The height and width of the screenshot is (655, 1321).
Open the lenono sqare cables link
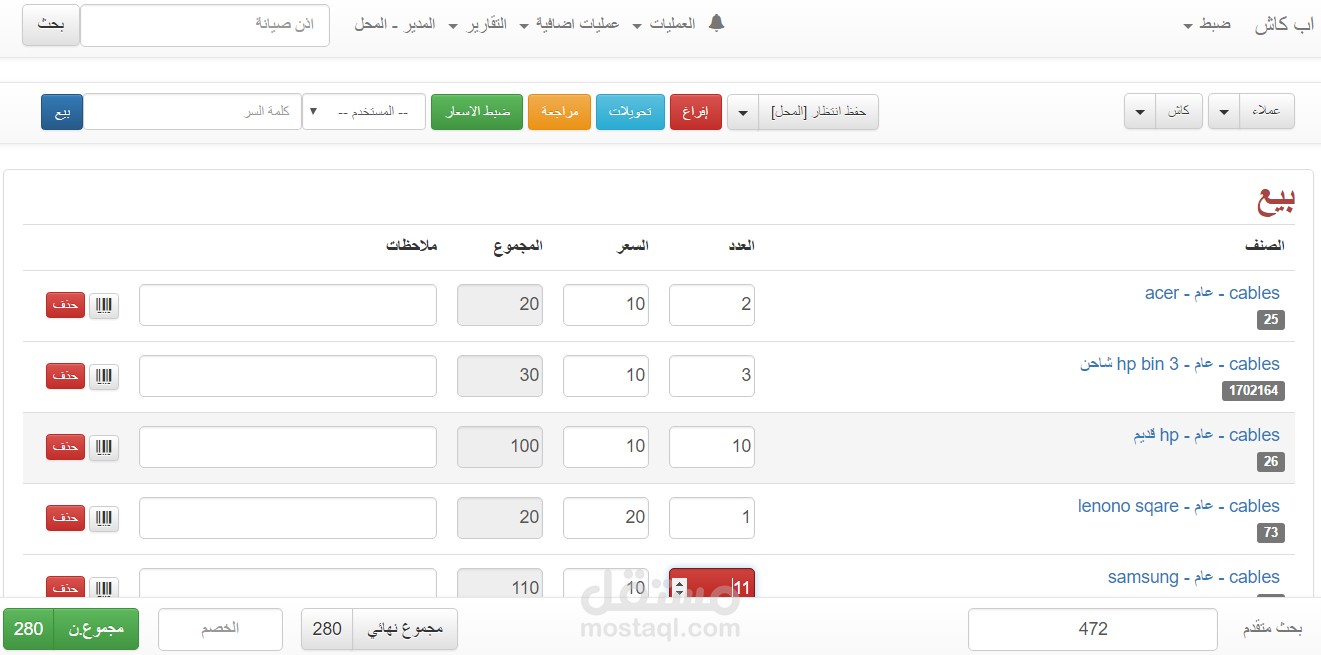click(x=1179, y=506)
